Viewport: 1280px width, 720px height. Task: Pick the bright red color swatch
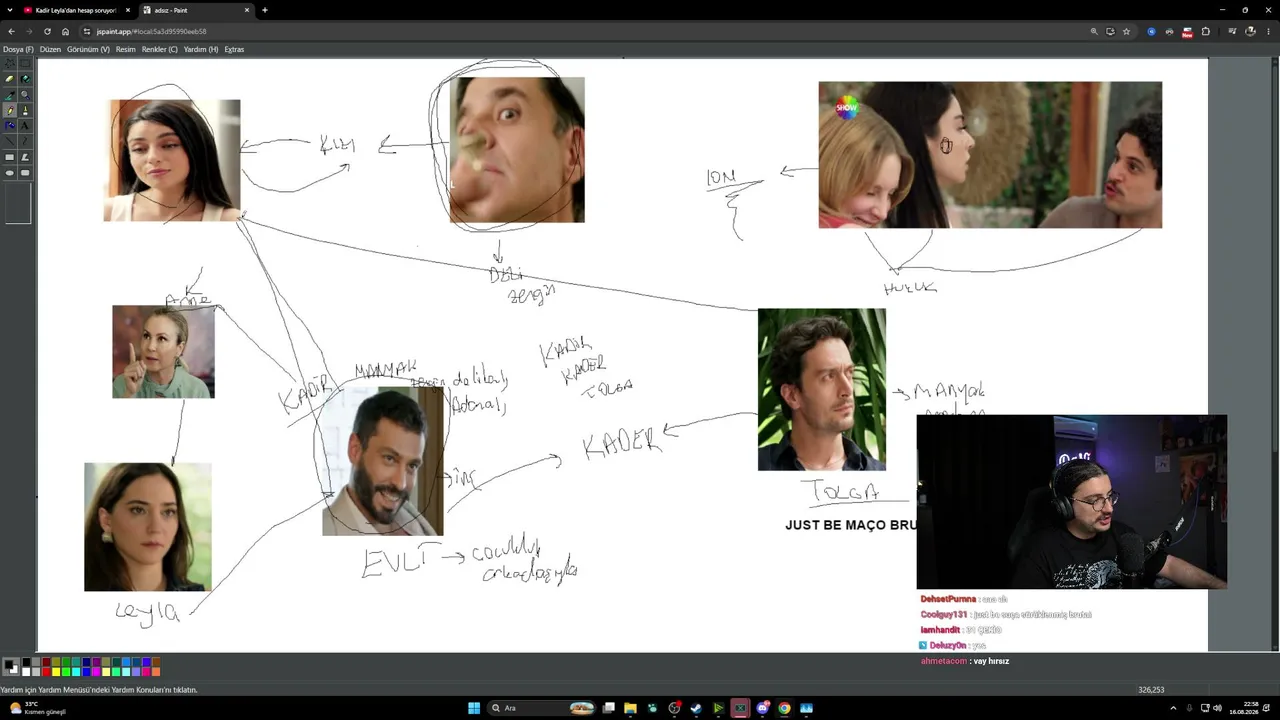pyautogui.click(x=46, y=671)
